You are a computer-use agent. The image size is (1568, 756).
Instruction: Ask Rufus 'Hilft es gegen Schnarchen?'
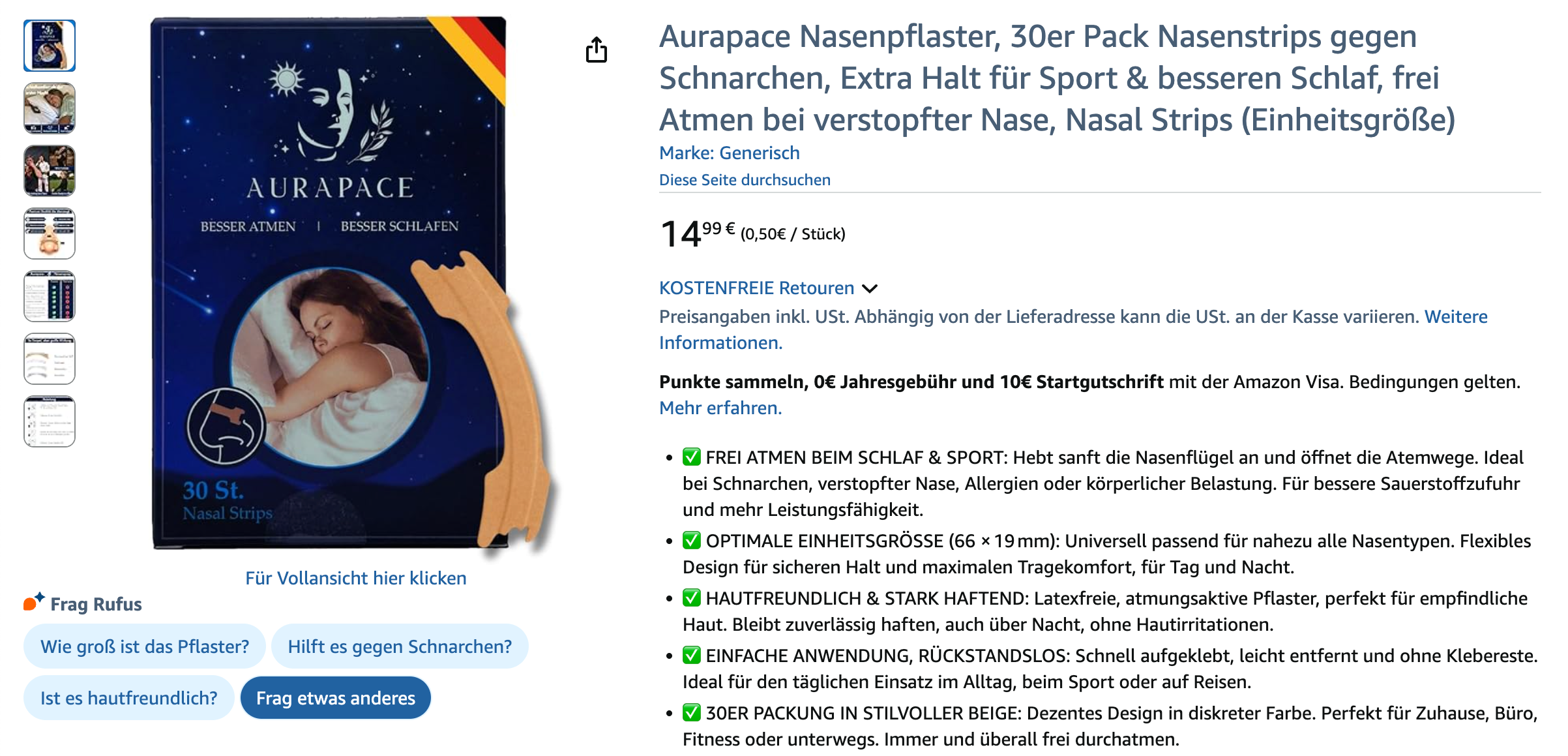(400, 646)
